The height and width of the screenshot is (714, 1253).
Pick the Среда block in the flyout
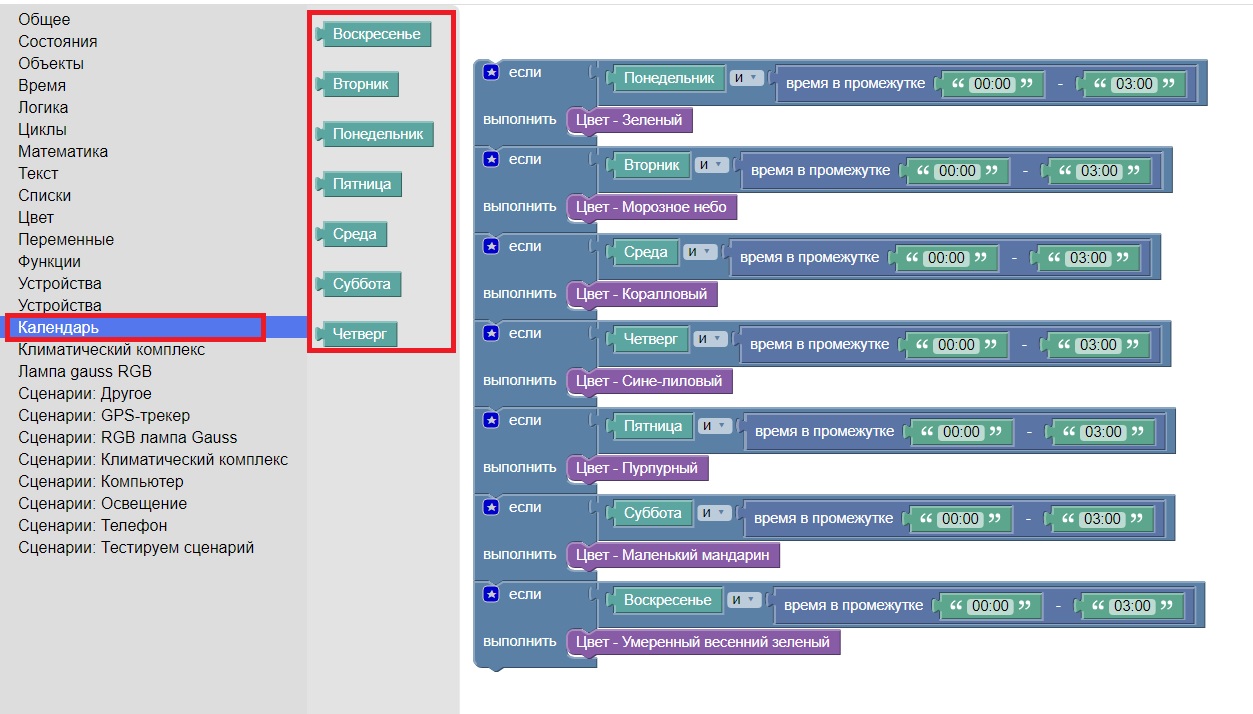pyautogui.click(x=354, y=234)
